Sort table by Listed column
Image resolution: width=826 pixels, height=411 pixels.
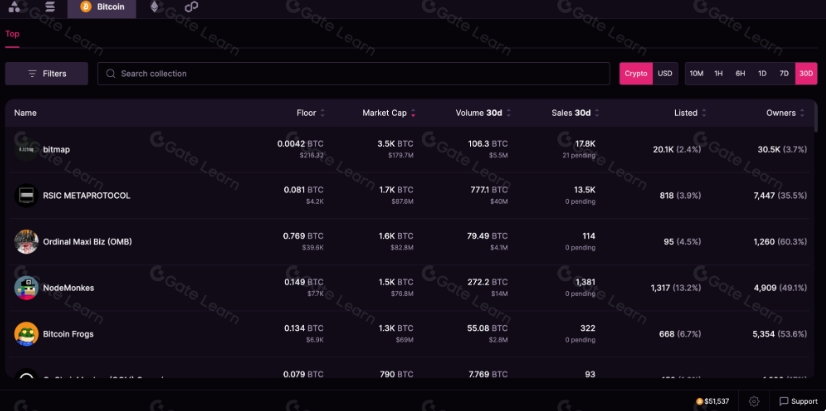coord(690,113)
